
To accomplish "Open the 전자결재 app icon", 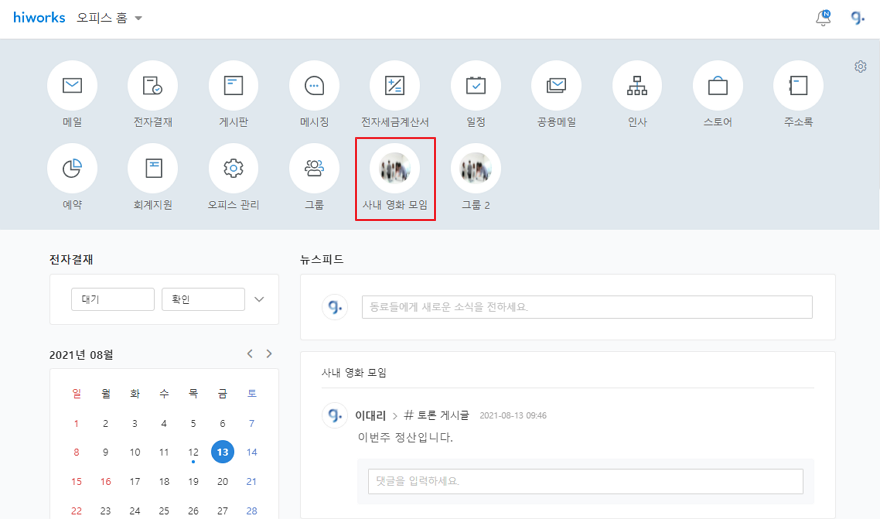I will click(153, 86).
